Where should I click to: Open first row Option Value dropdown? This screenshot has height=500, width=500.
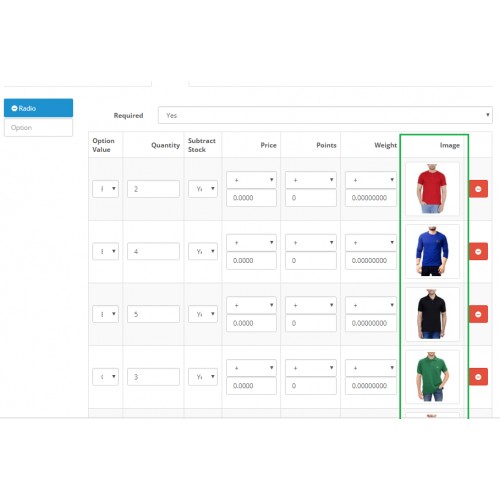(x=105, y=189)
